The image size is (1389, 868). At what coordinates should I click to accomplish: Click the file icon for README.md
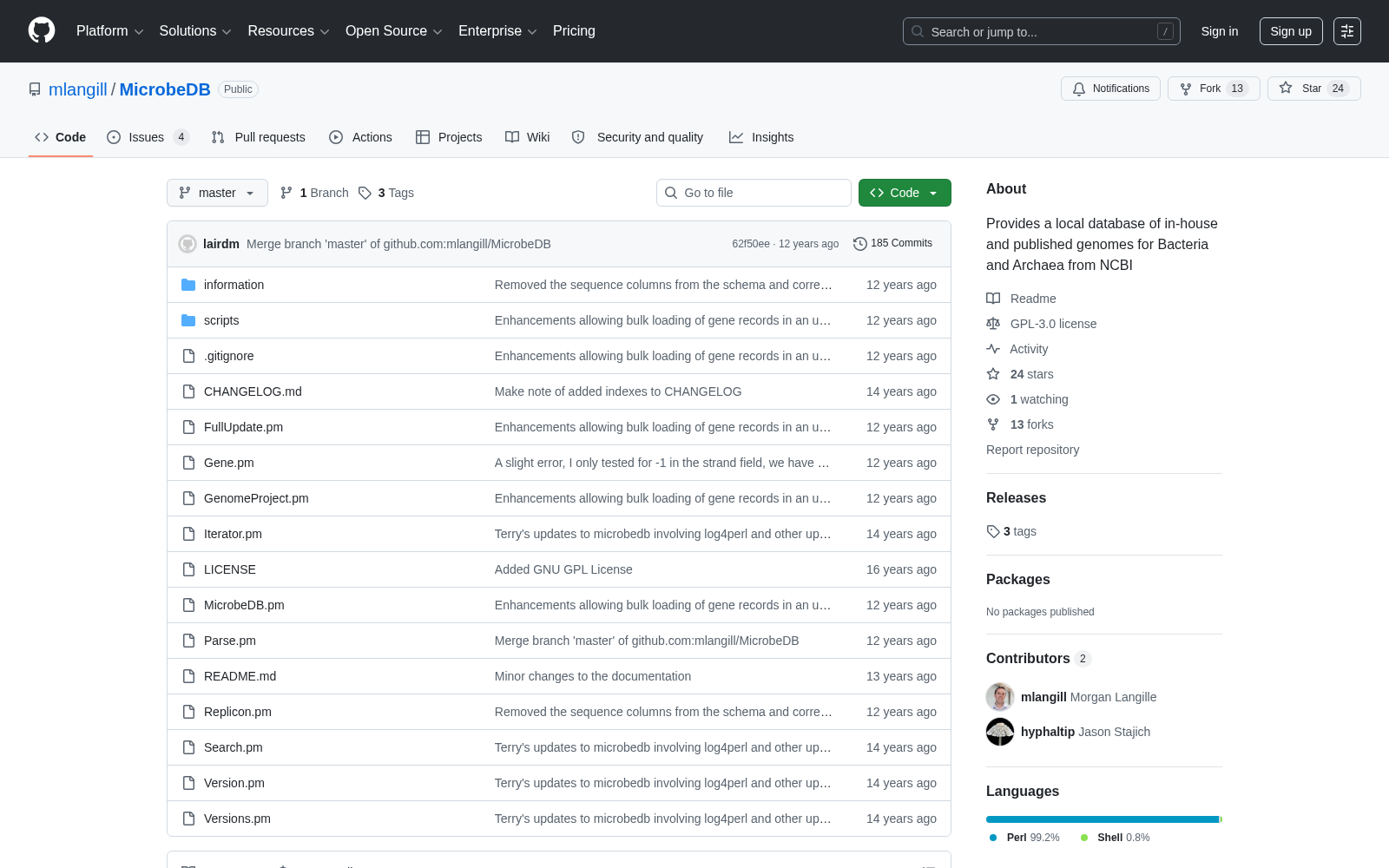(x=188, y=676)
